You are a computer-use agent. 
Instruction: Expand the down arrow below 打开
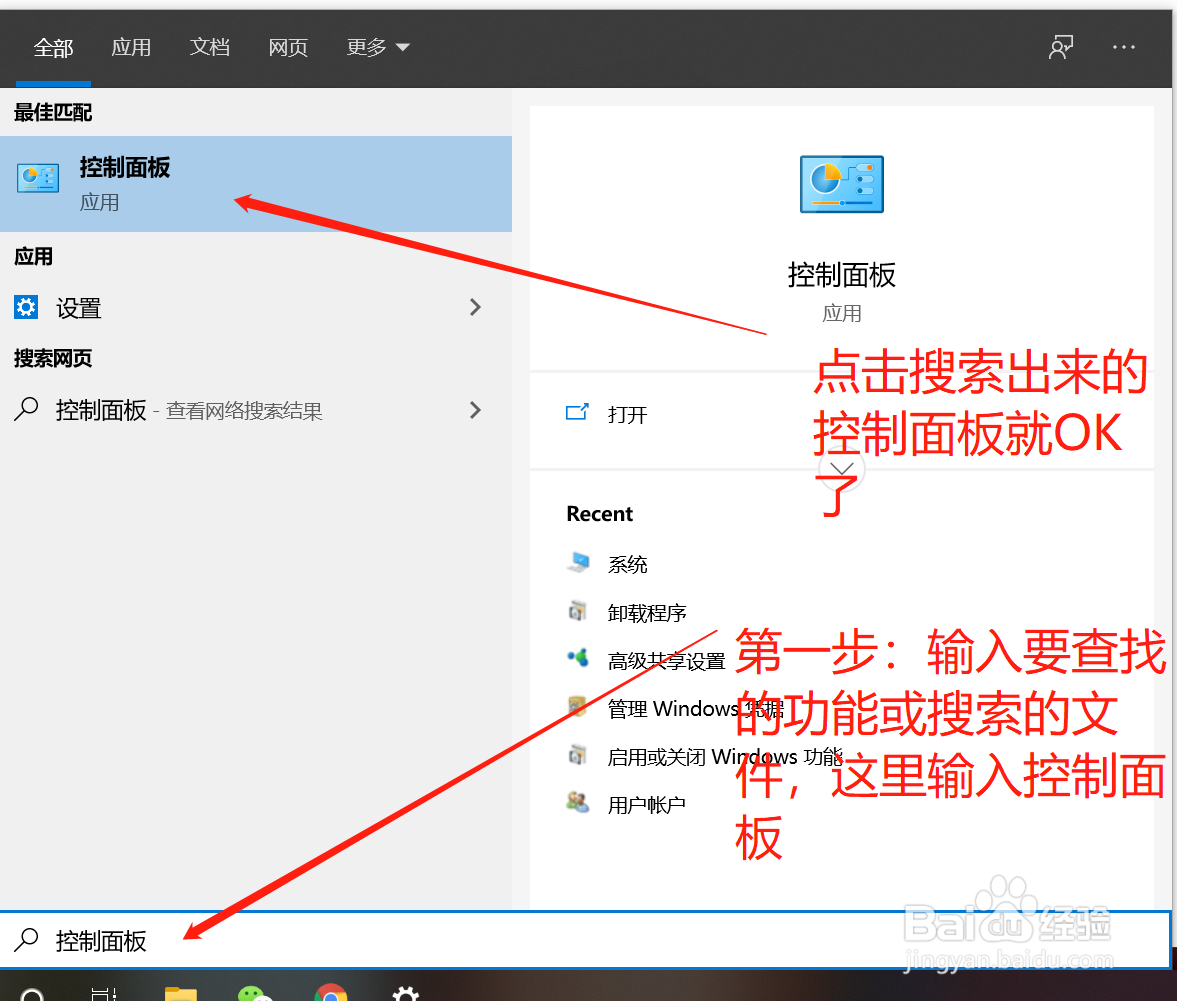[841, 468]
